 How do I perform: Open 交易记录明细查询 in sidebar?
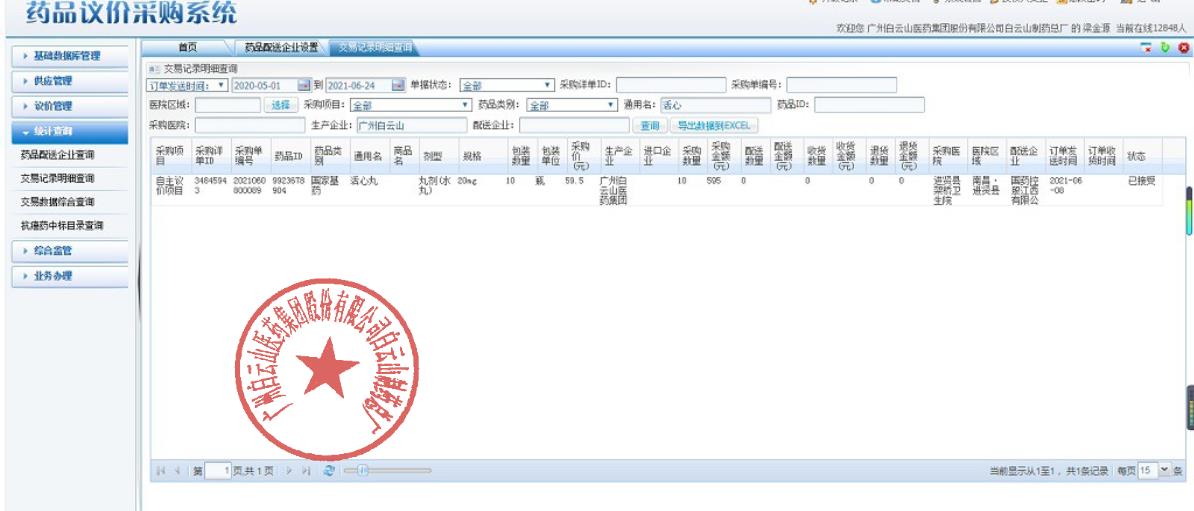click(57, 178)
